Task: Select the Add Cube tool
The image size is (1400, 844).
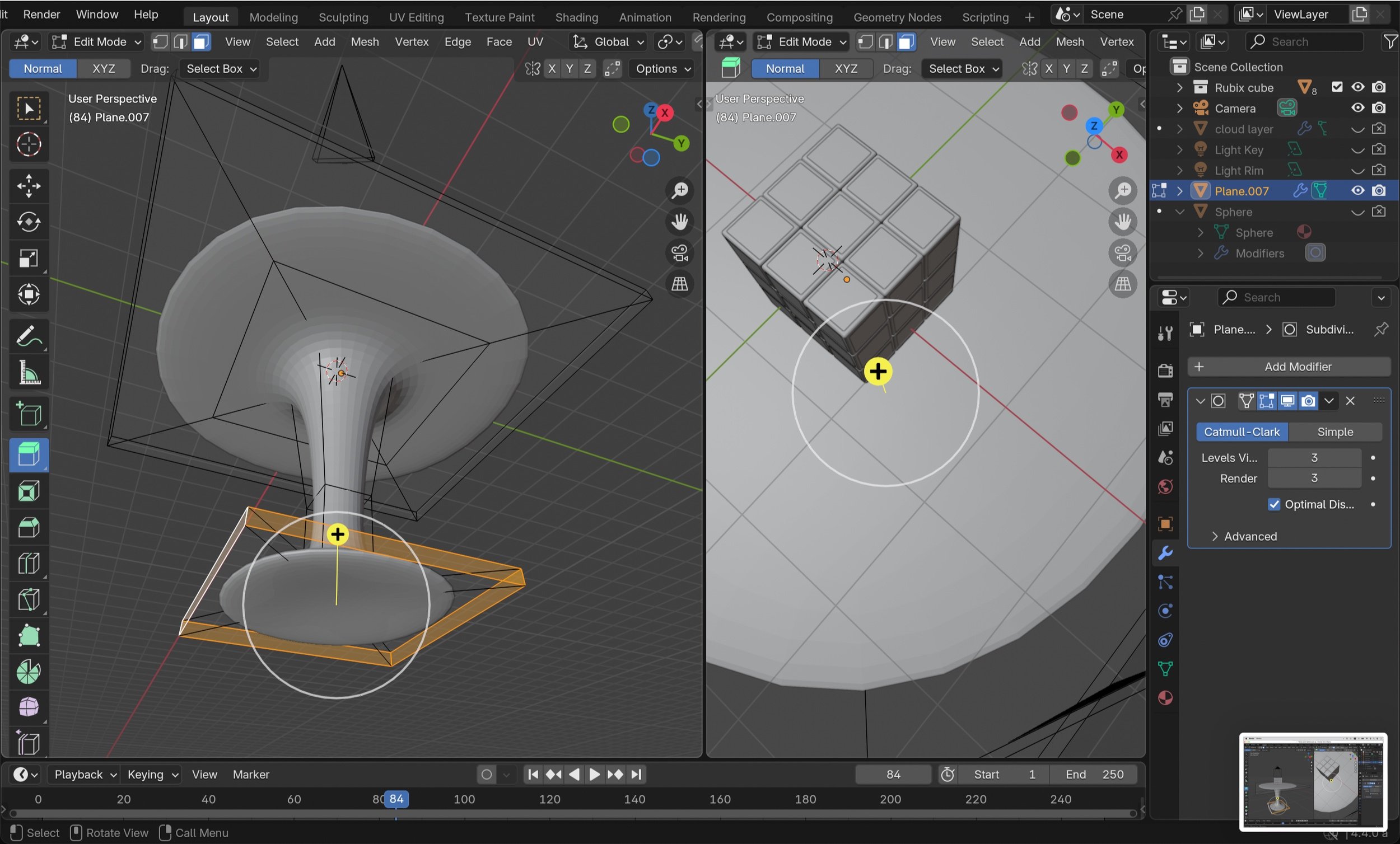Action: click(29, 414)
